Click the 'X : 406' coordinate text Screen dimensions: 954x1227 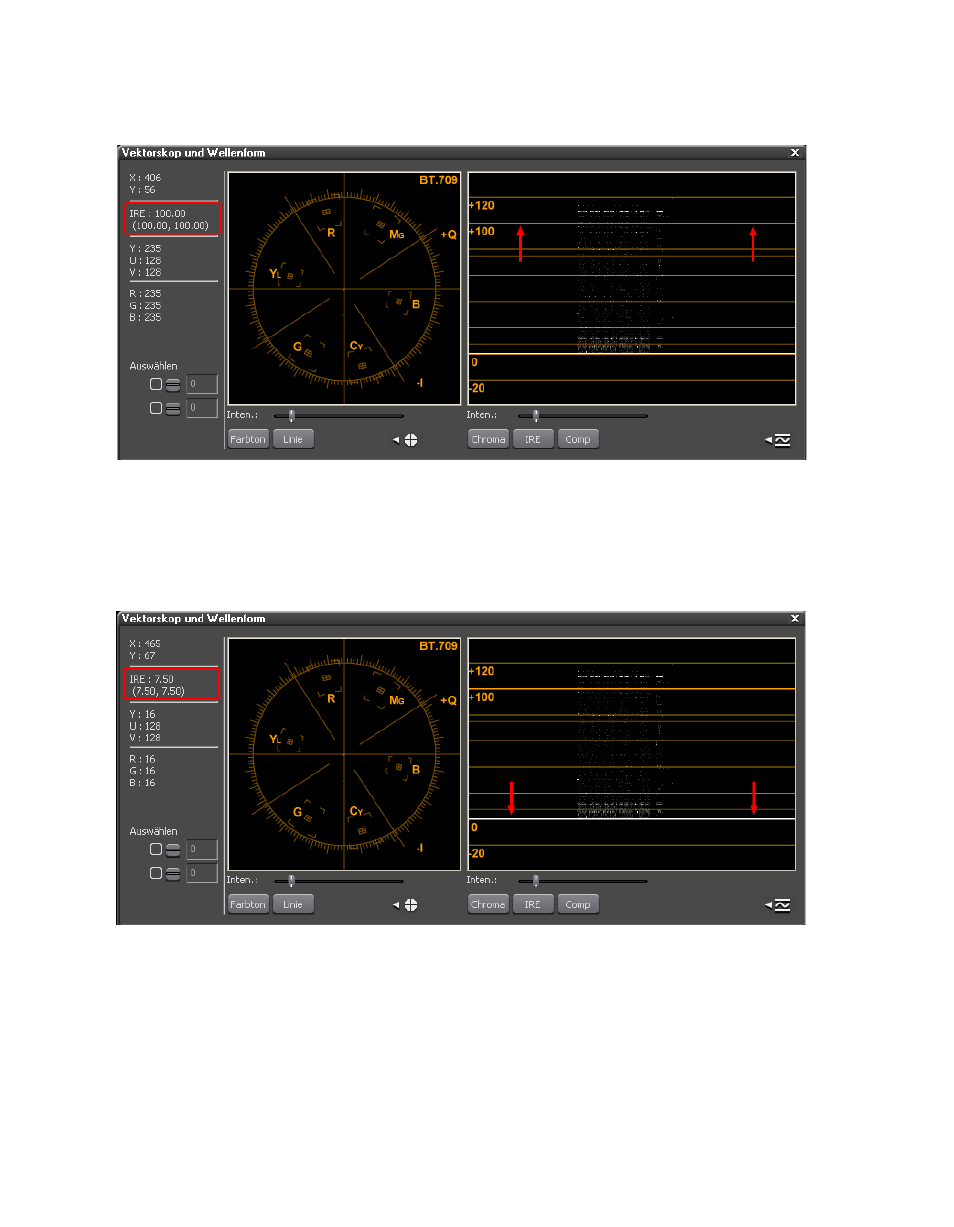[145, 177]
